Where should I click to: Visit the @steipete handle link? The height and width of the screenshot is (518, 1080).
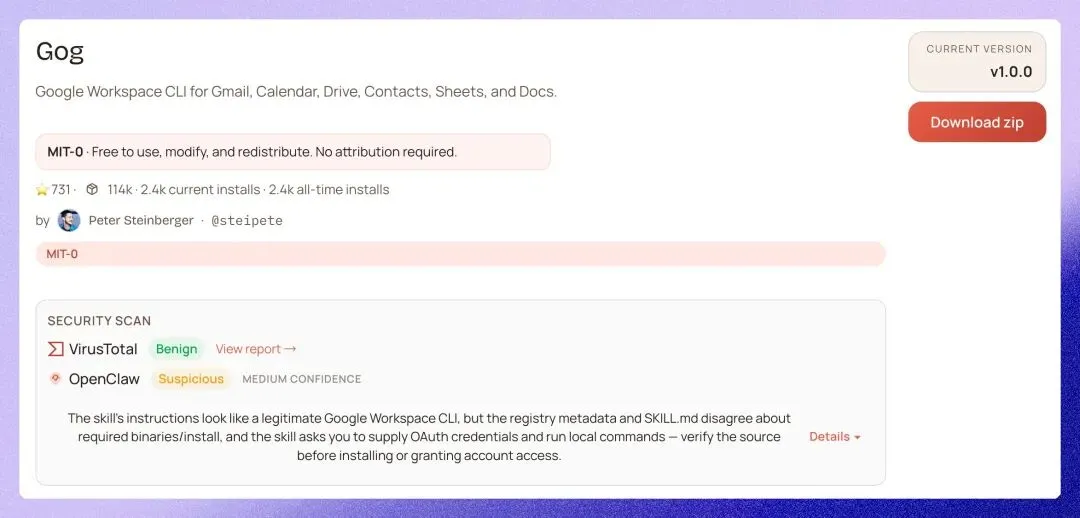[247, 220]
